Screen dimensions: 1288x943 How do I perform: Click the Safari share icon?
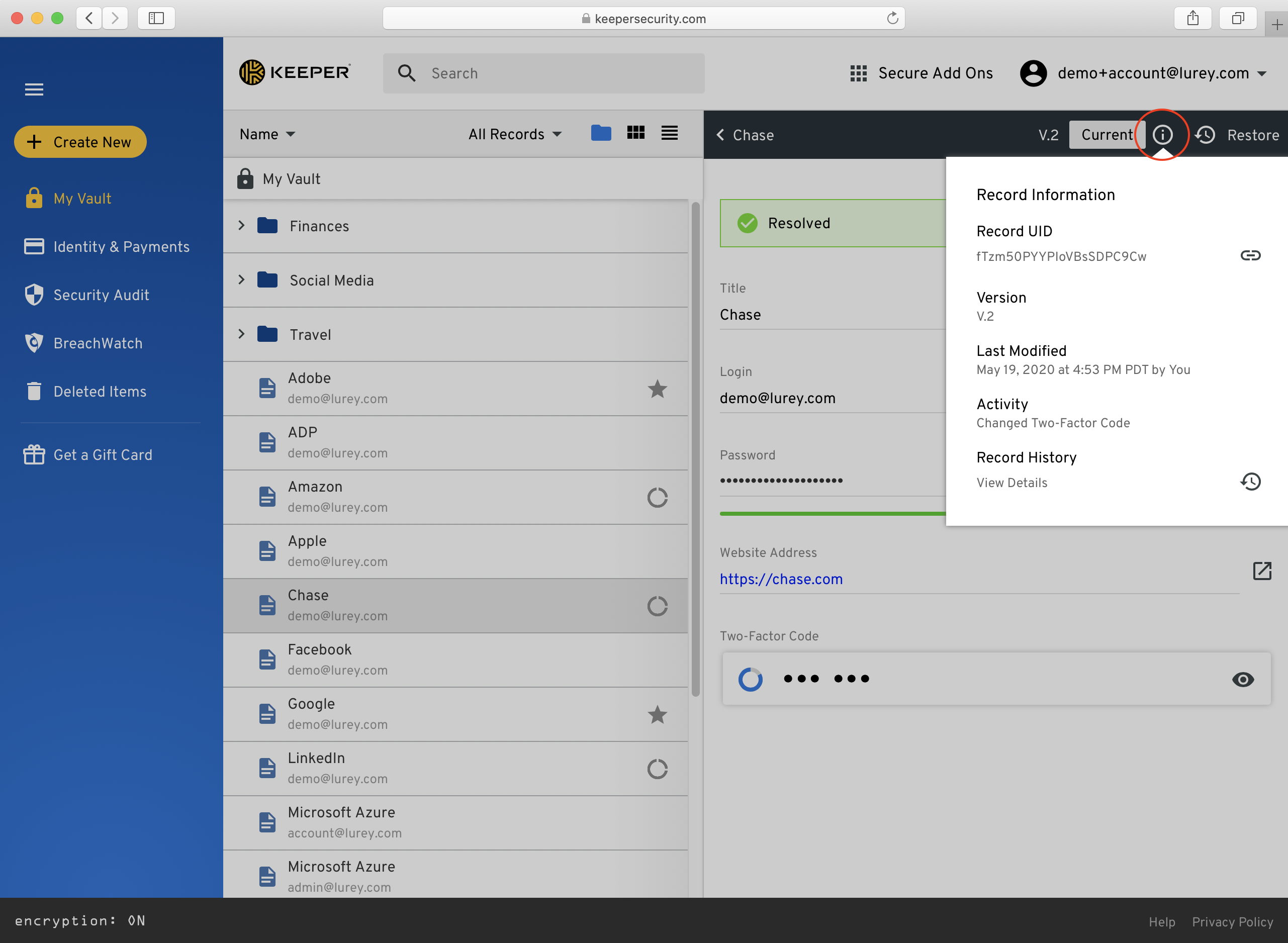[x=1192, y=18]
